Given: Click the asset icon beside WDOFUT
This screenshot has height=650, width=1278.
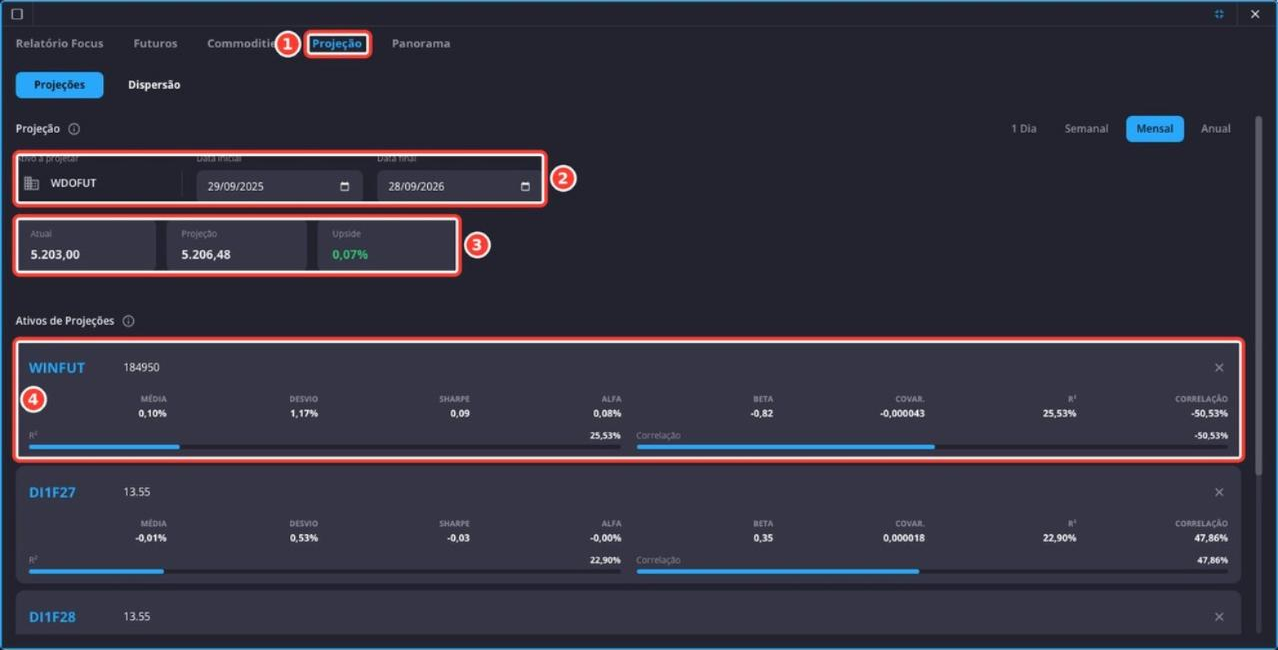Looking at the screenshot, I should click(x=31, y=184).
